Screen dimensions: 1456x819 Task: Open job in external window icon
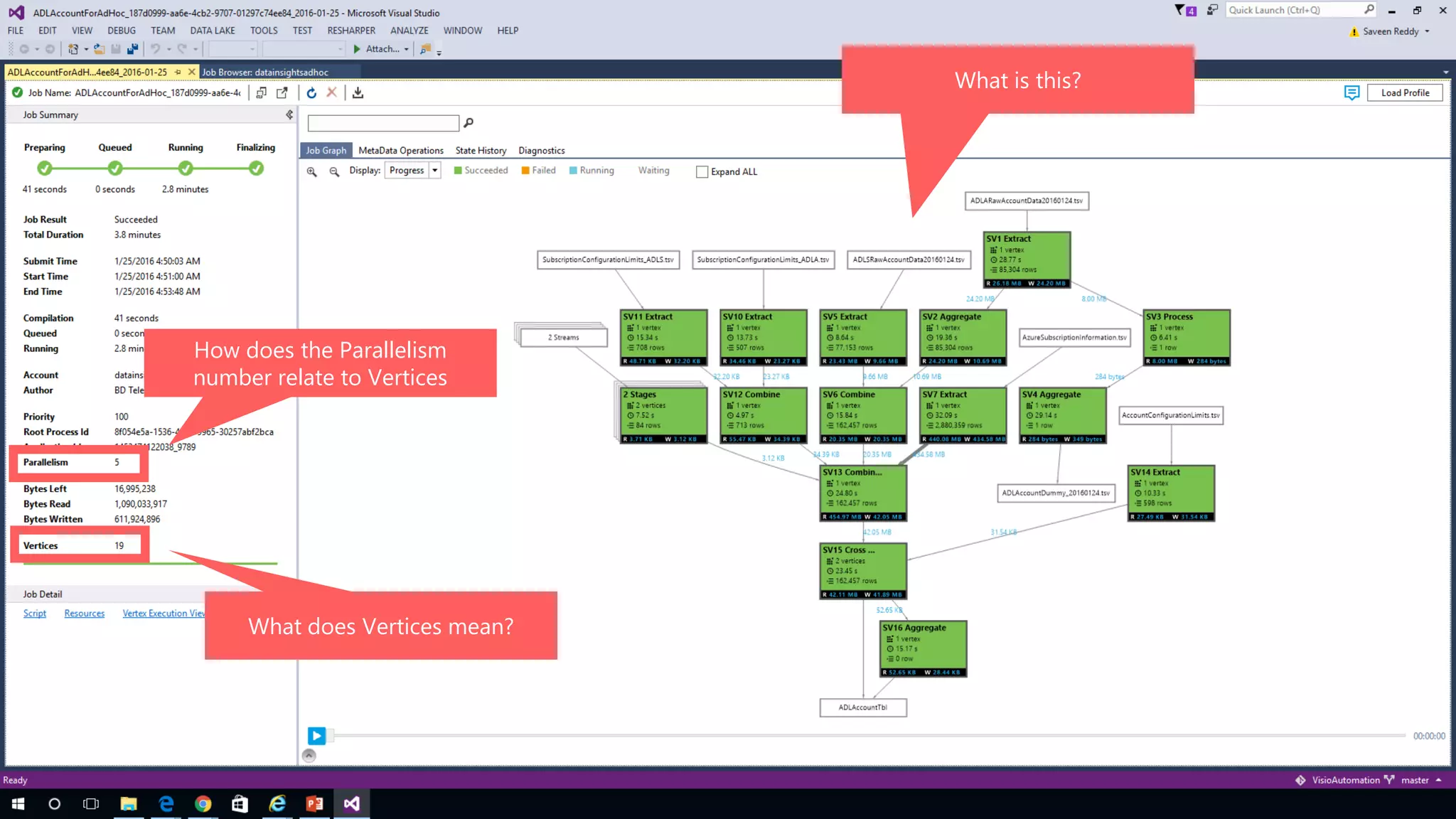[282, 93]
